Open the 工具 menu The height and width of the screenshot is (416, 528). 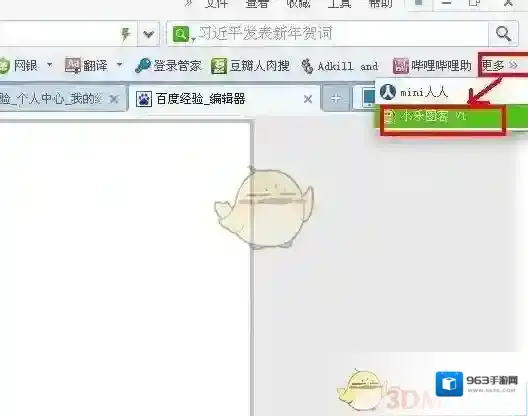(339, 3)
